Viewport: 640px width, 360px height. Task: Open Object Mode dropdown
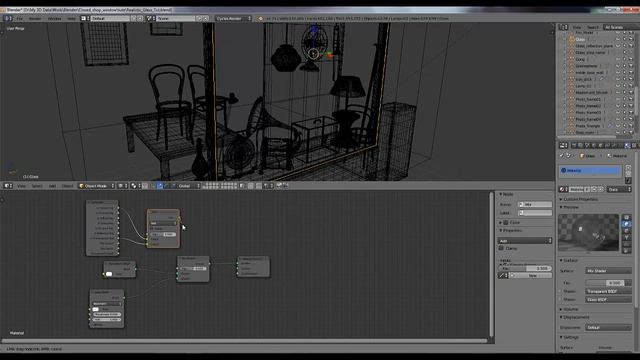[96, 186]
